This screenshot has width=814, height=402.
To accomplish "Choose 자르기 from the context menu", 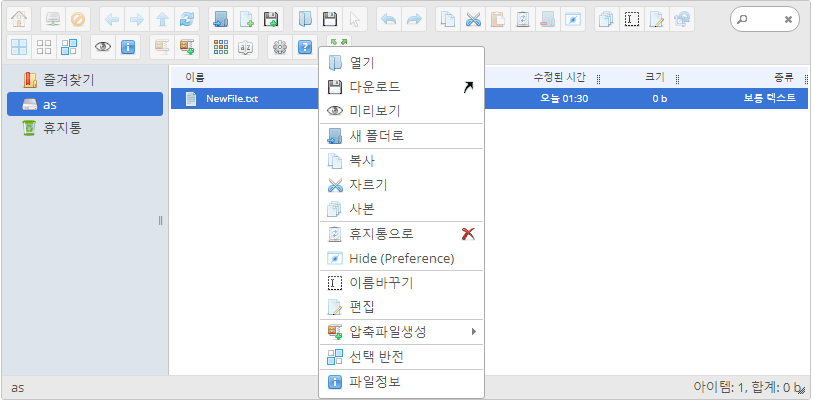I will click(401, 185).
